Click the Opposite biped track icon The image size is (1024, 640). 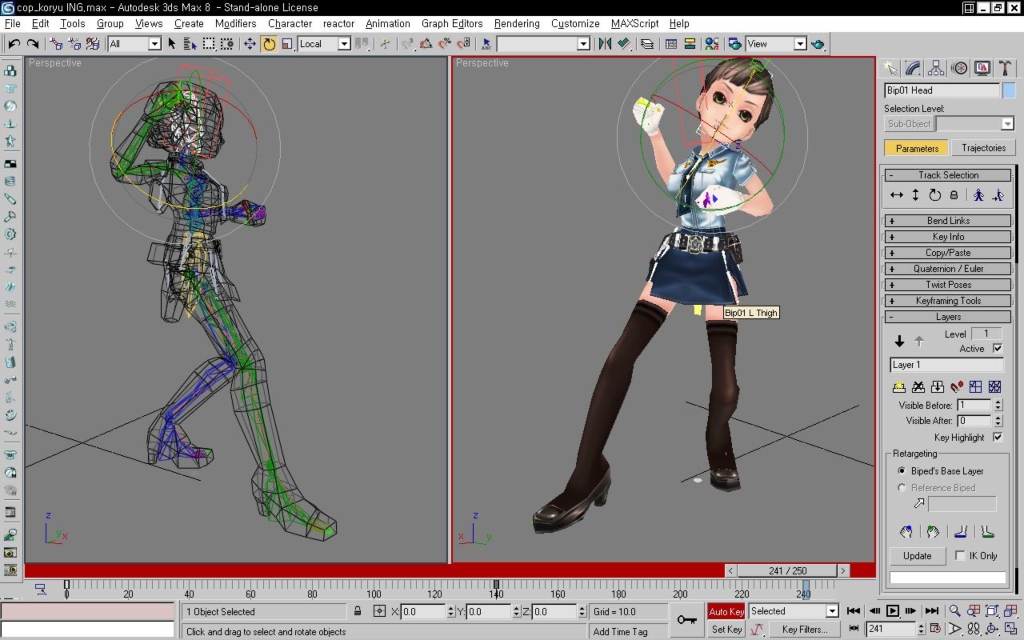pyautogui.click(x=998, y=195)
